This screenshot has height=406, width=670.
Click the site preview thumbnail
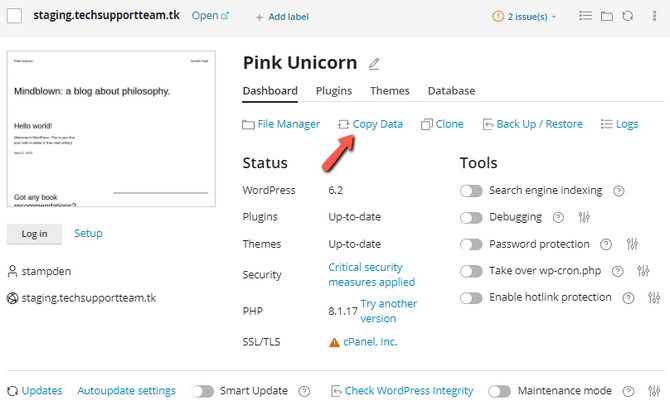112,130
